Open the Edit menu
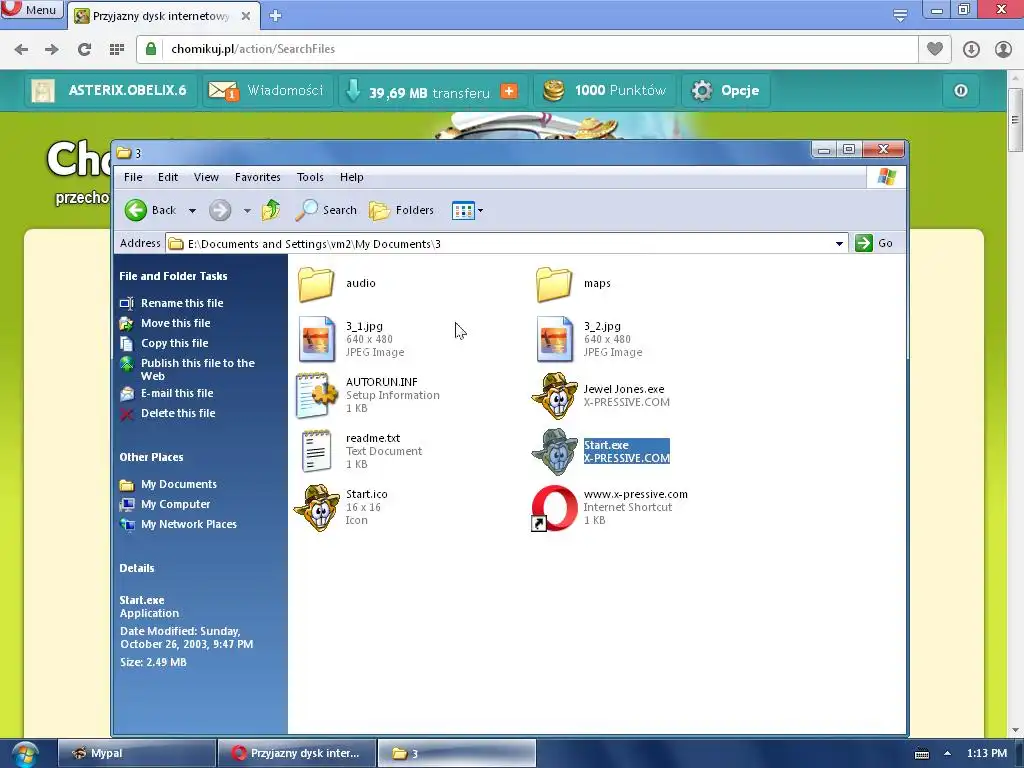Screen dimensions: 1024x768 pyautogui.click(x=168, y=177)
